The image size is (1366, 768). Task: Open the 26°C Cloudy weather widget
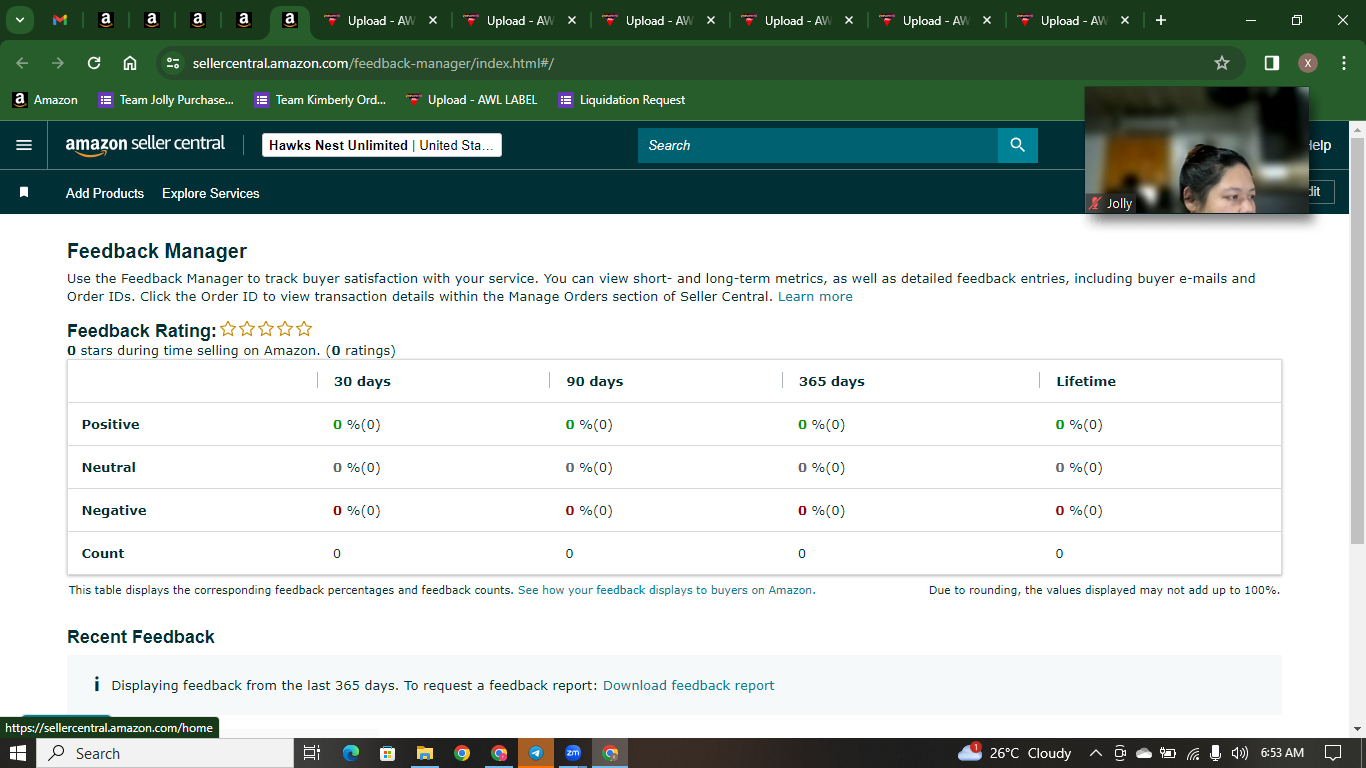tap(1014, 753)
